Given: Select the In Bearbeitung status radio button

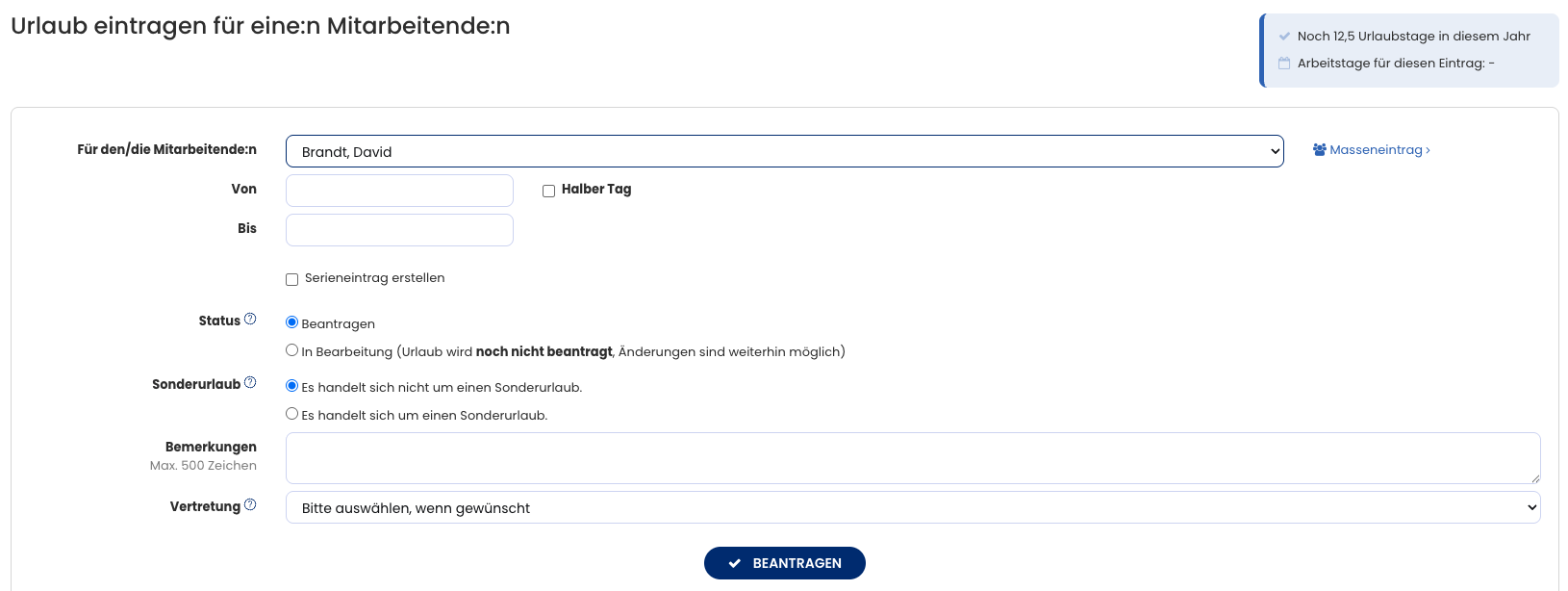Looking at the screenshot, I should pos(291,350).
